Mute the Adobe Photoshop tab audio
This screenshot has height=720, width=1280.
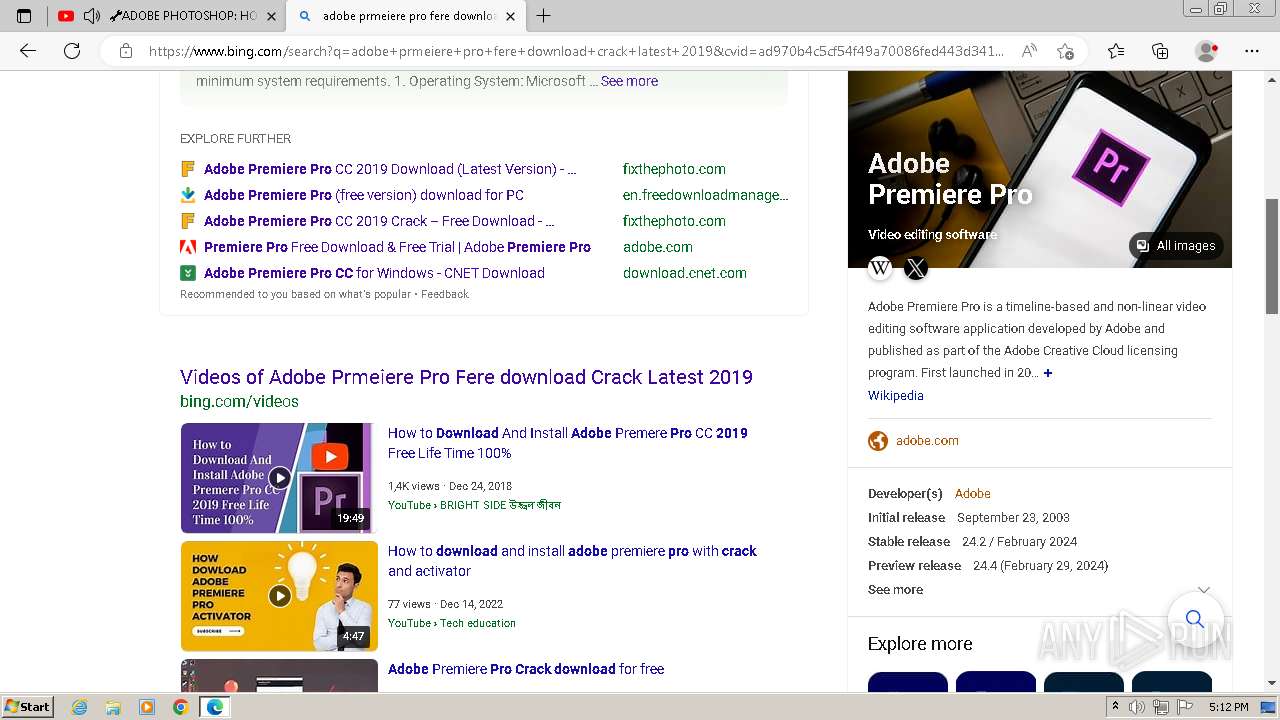click(91, 16)
